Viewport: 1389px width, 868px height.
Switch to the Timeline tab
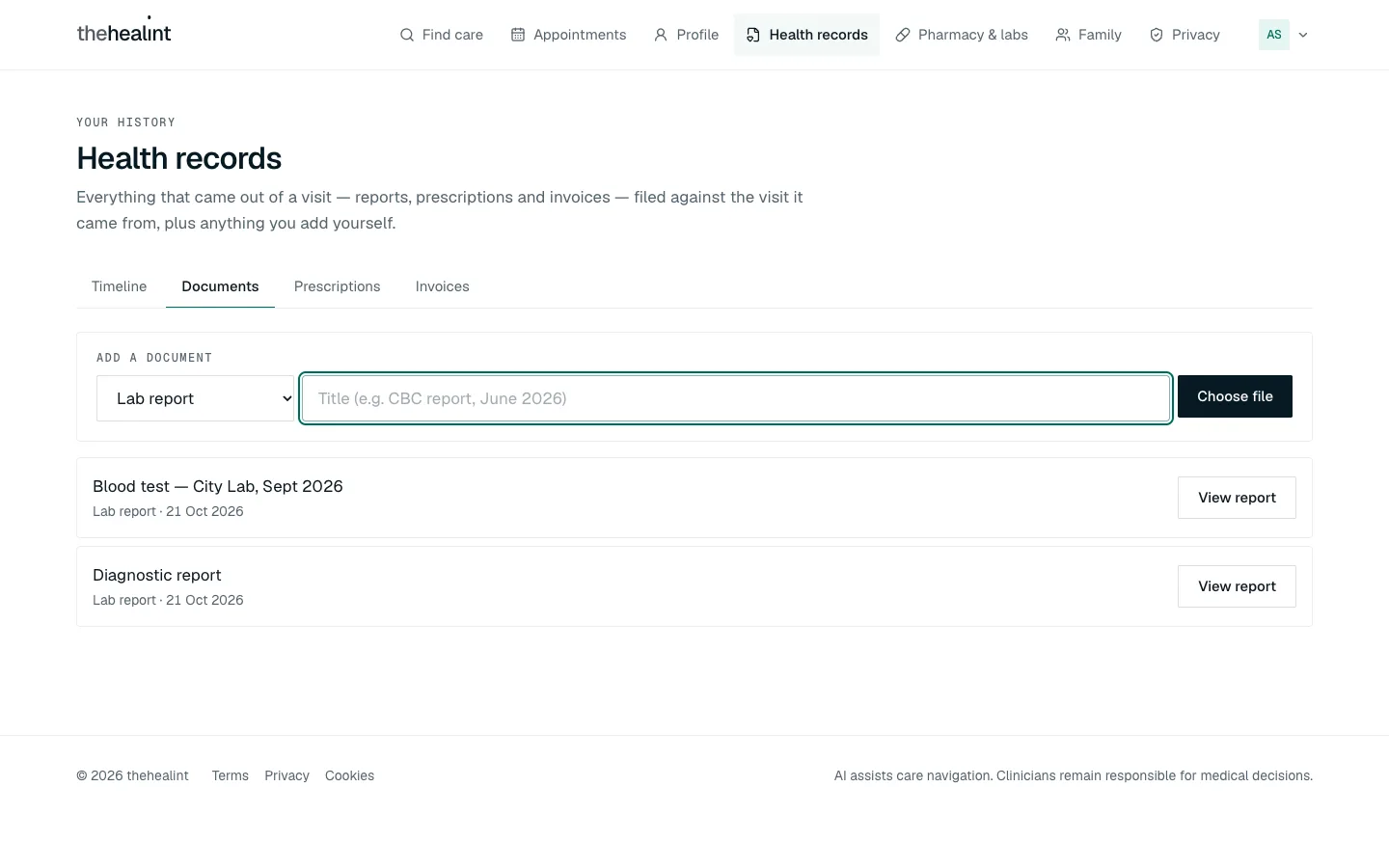tap(120, 286)
